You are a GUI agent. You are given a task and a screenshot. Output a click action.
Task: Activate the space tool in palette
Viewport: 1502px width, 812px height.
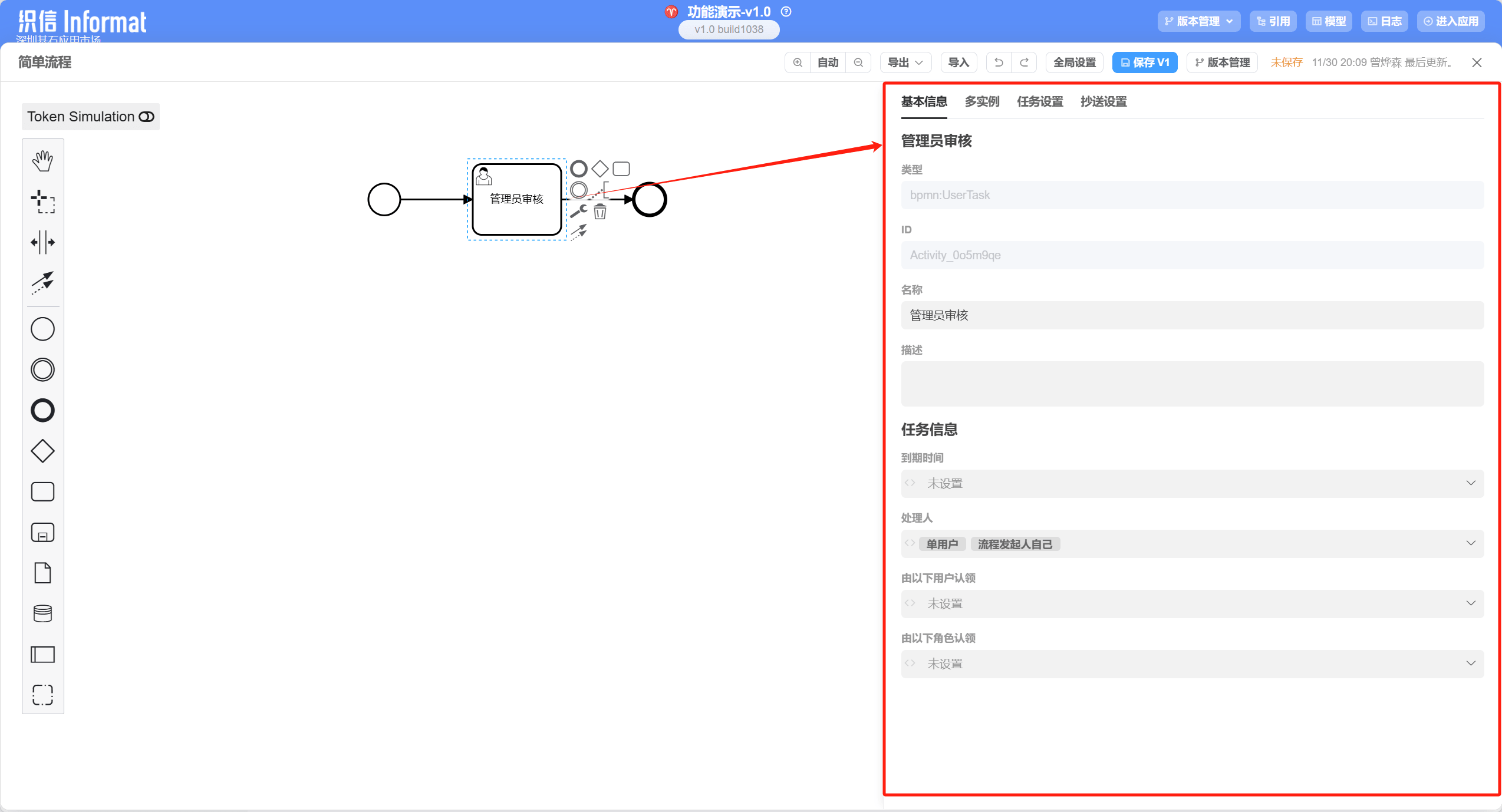pos(42,242)
